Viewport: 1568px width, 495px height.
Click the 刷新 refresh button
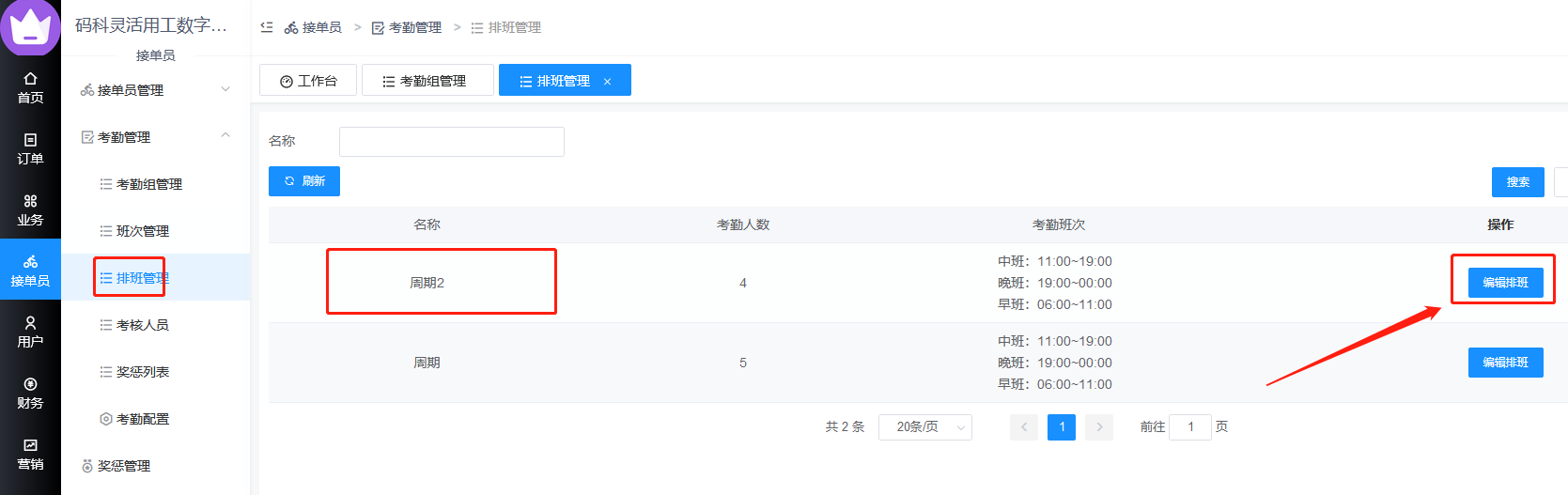click(304, 181)
